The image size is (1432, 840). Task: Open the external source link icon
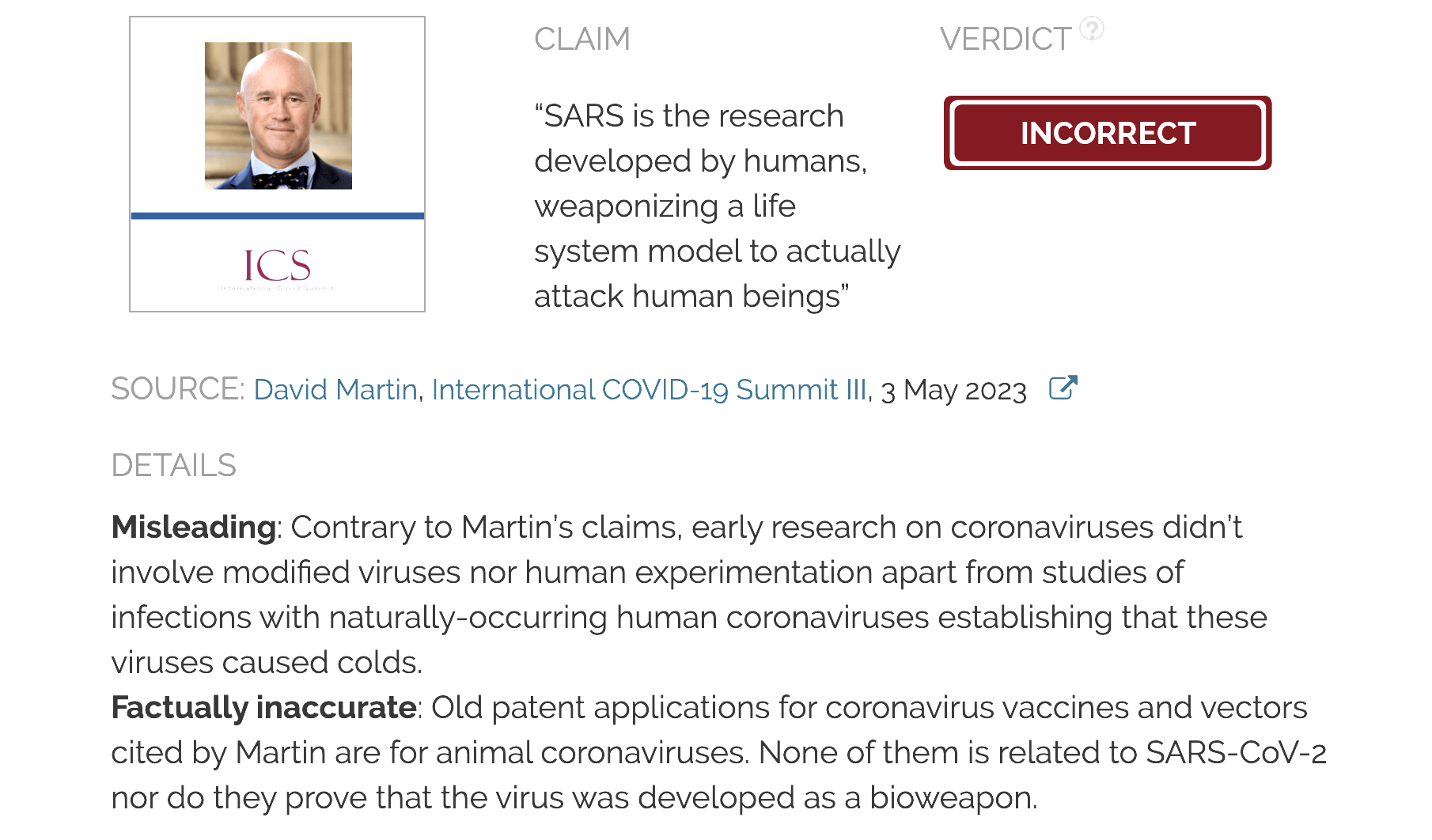(x=1063, y=388)
